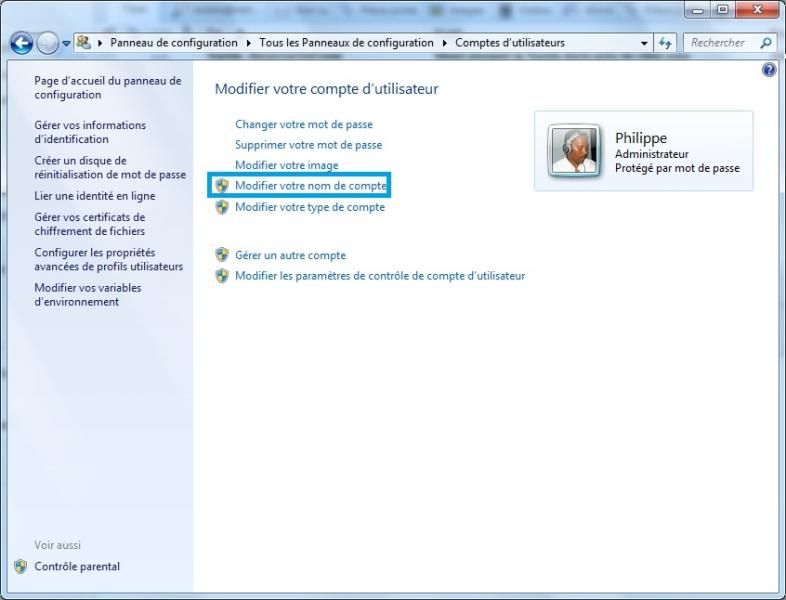Click Supprimer votre mot de passe link
This screenshot has height=600, width=786.
308,144
